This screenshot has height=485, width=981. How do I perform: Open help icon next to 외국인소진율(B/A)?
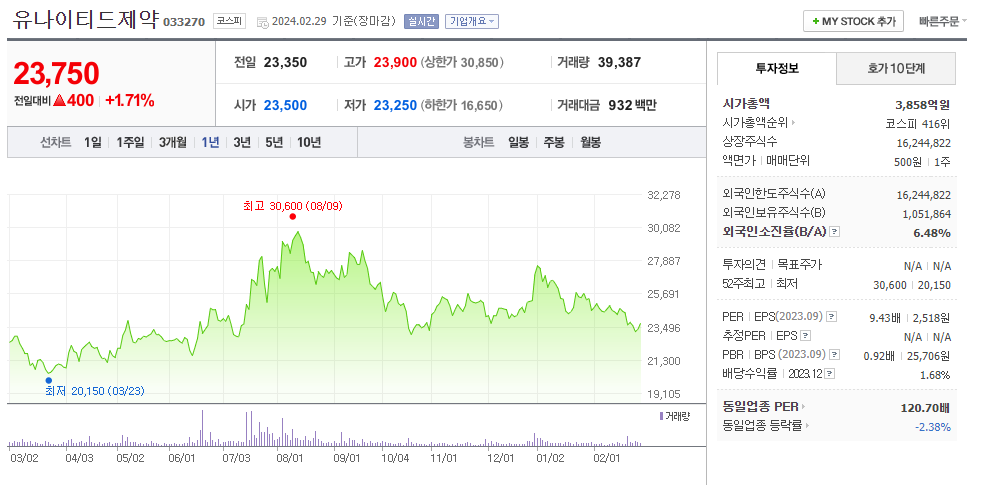pyautogui.click(x=835, y=232)
